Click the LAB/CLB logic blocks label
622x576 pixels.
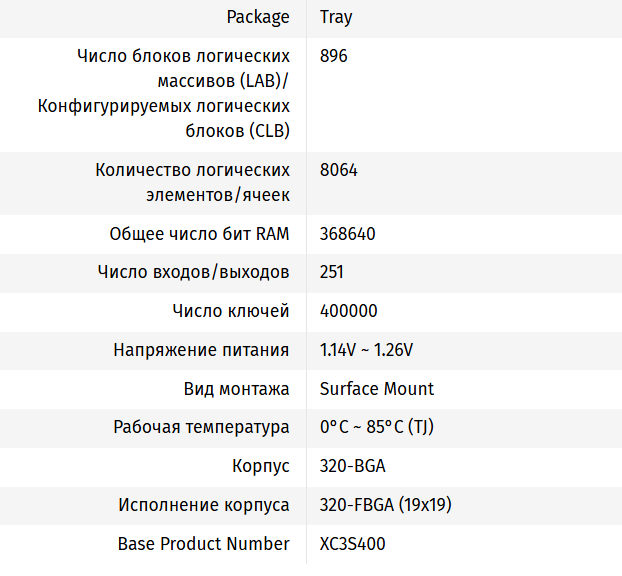[x=164, y=93]
